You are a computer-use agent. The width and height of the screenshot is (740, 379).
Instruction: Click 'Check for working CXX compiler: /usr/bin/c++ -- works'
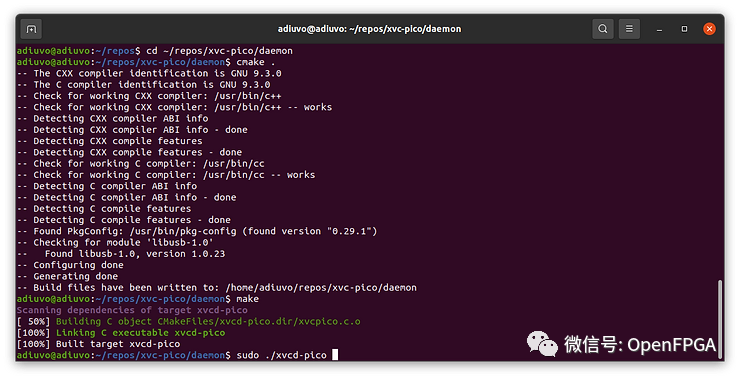(175, 107)
